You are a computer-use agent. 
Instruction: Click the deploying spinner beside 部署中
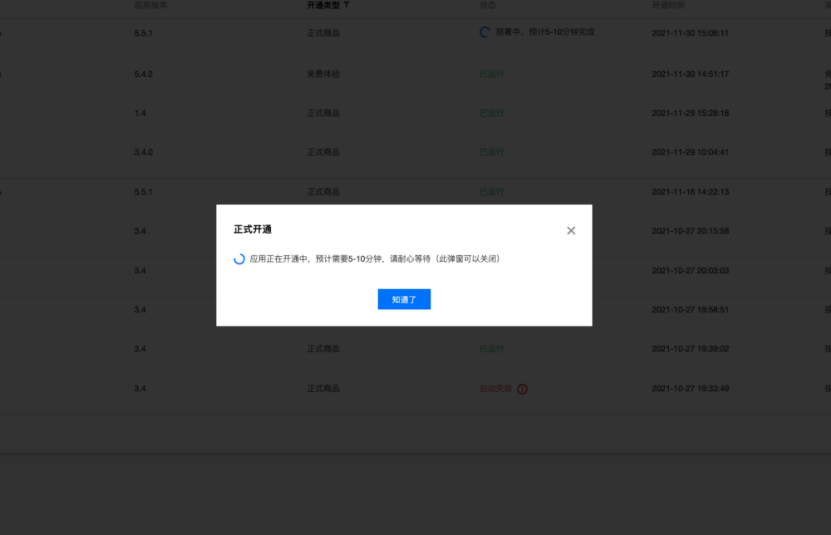pos(485,32)
